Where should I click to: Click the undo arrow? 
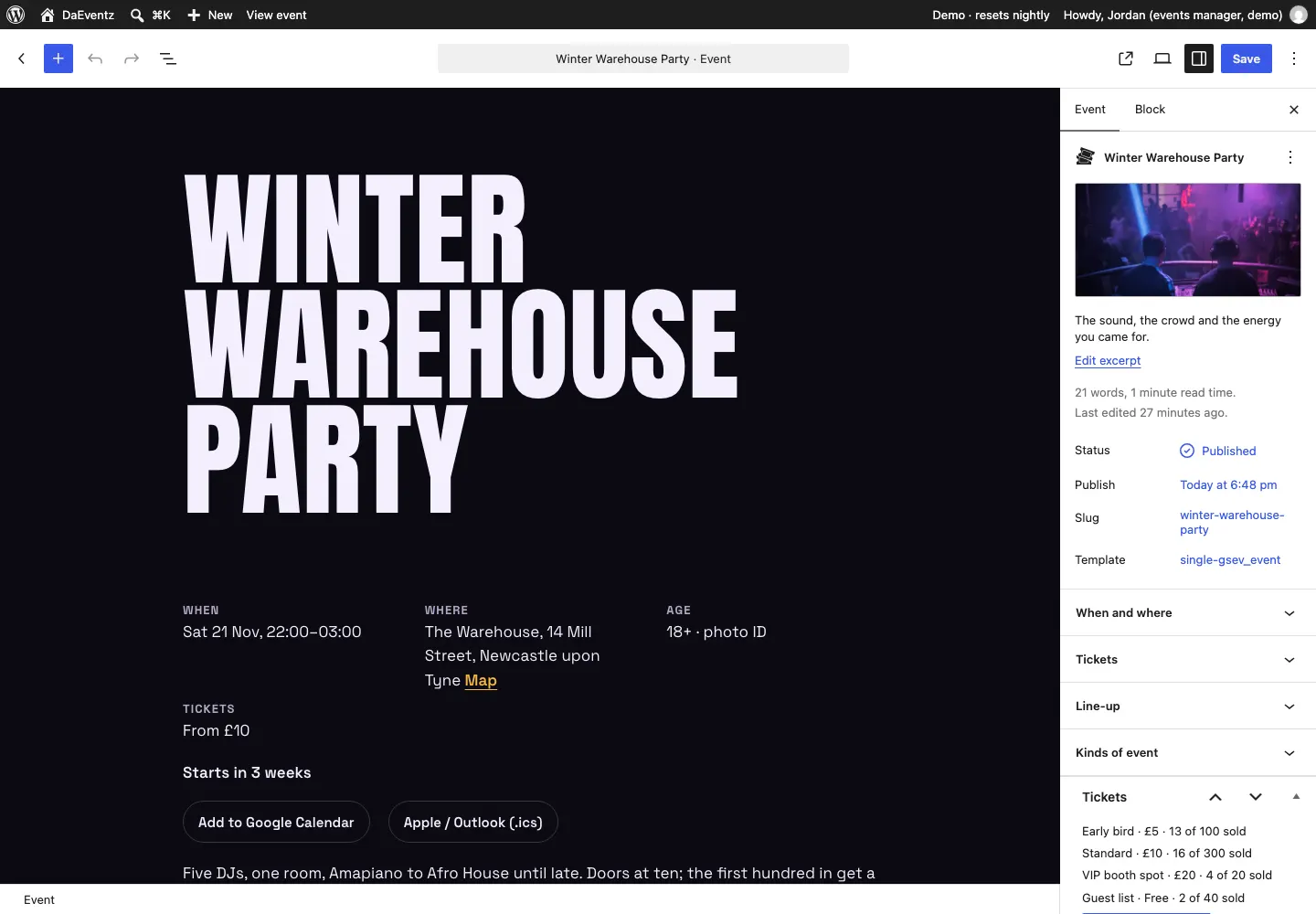pyautogui.click(x=95, y=58)
